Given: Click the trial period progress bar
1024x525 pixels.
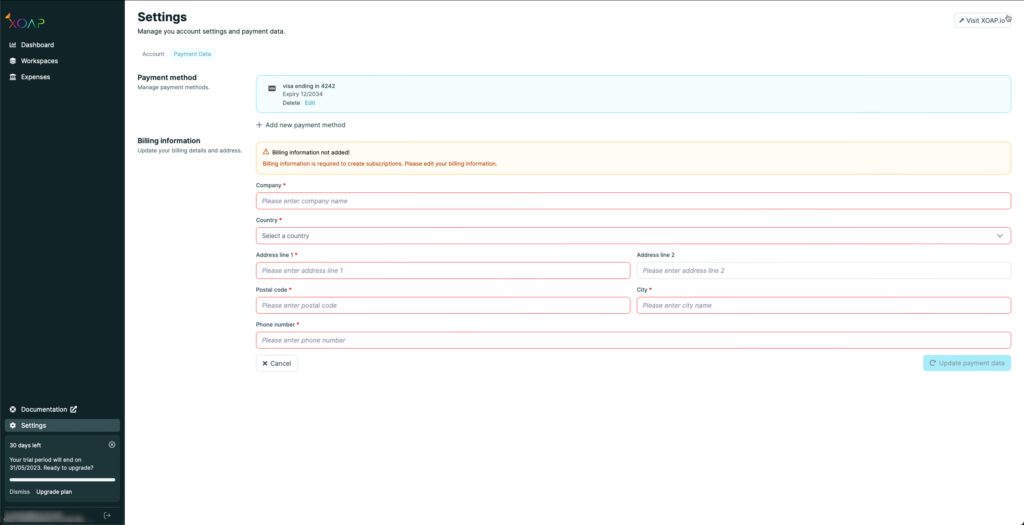Looking at the screenshot, I should tap(62, 480).
